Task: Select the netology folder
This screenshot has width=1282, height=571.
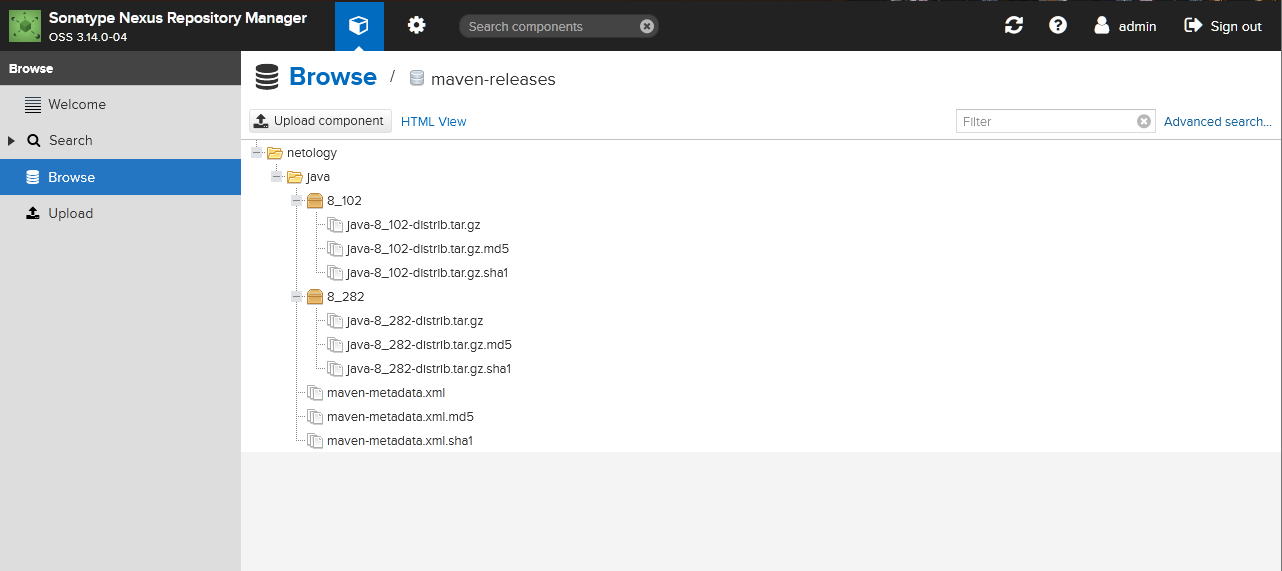Action: point(312,153)
